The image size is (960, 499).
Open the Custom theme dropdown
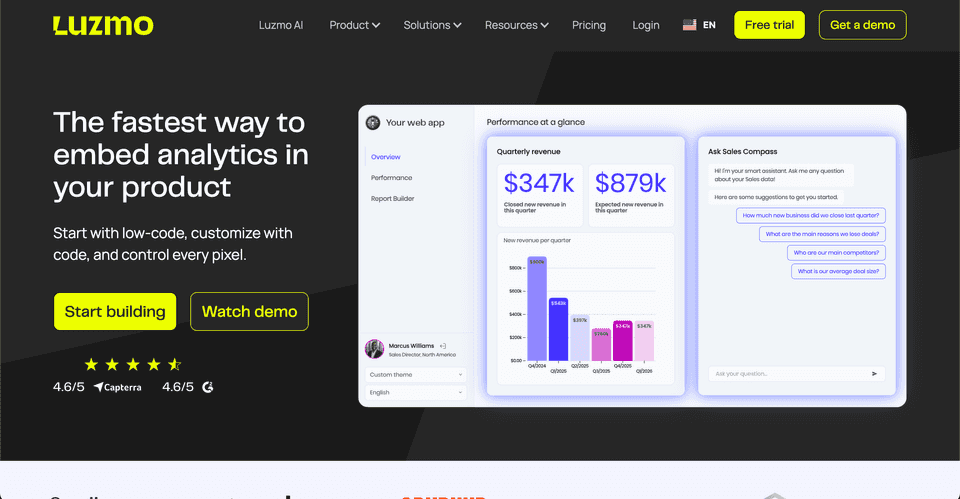416,375
